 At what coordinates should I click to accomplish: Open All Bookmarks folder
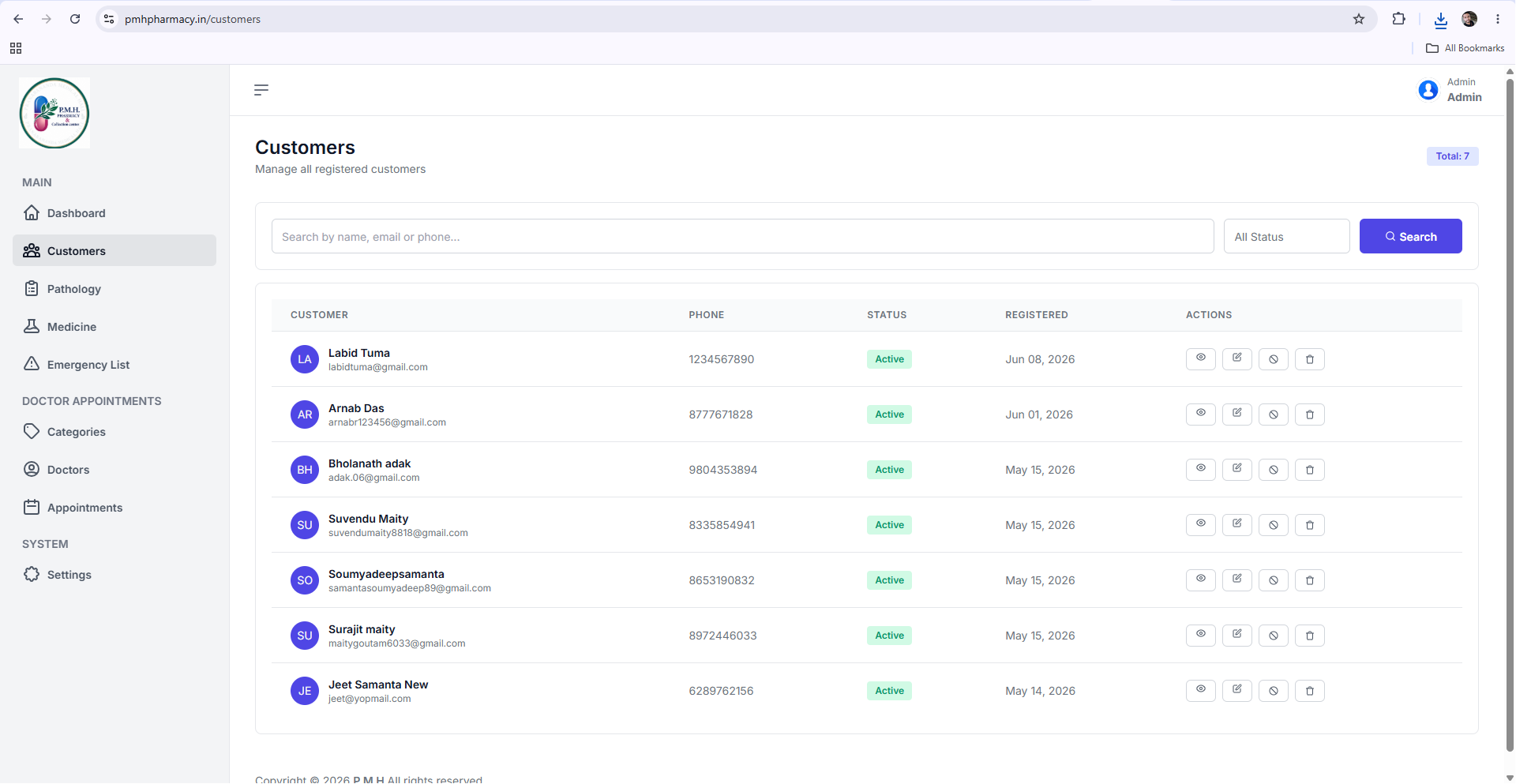(x=1465, y=48)
